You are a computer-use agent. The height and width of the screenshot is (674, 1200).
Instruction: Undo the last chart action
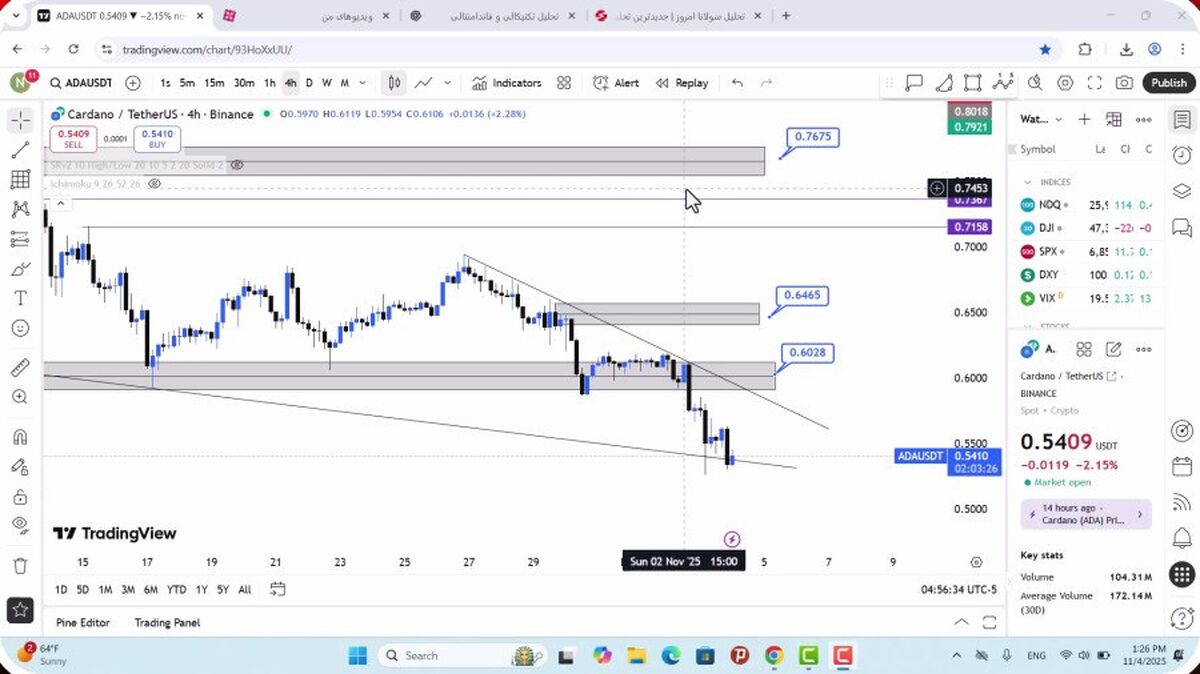[x=737, y=83]
